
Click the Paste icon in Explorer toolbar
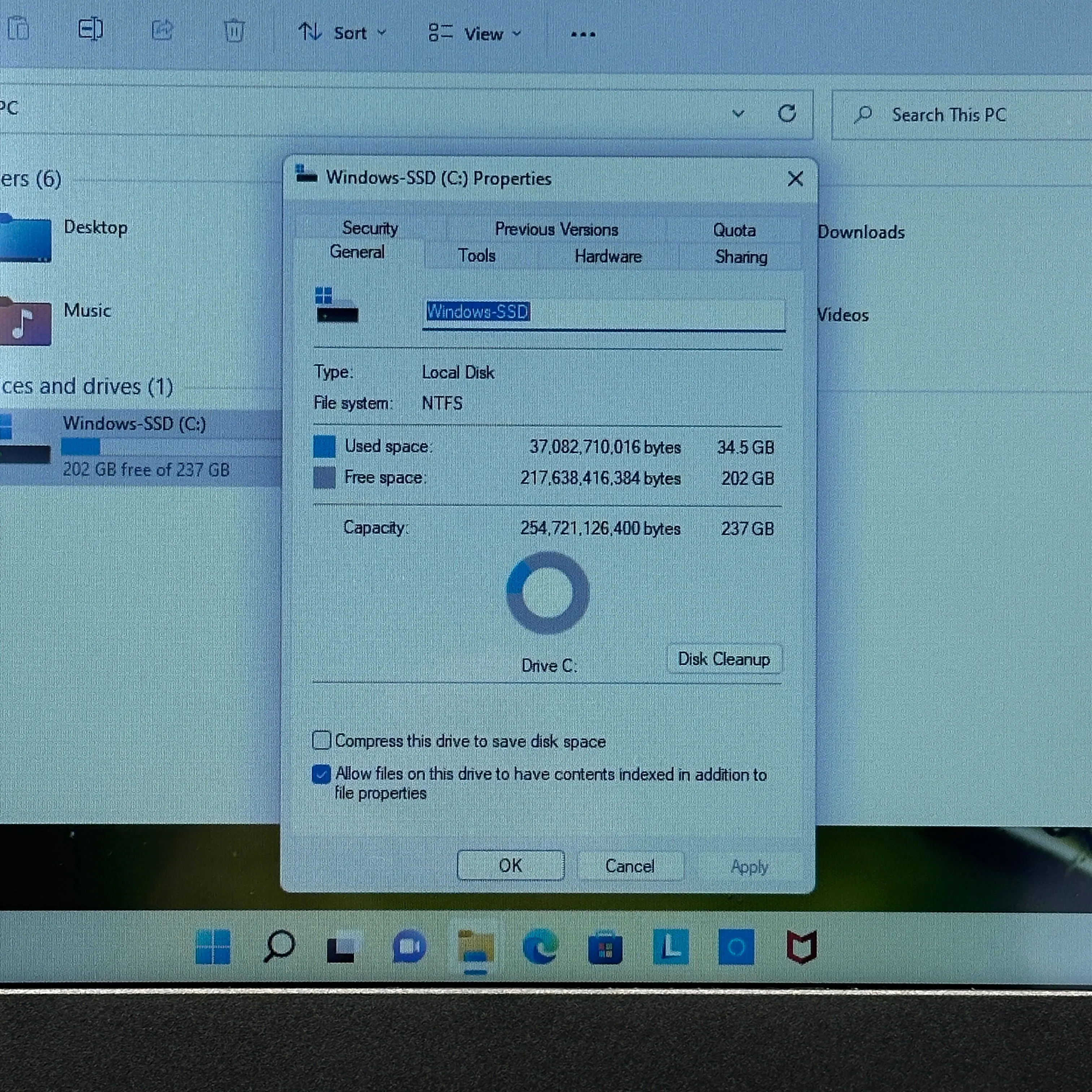tap(18, 28)
